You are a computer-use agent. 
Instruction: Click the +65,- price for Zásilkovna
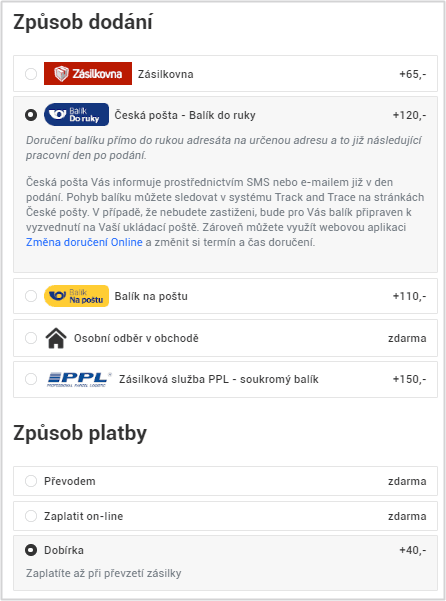point(413,74)
